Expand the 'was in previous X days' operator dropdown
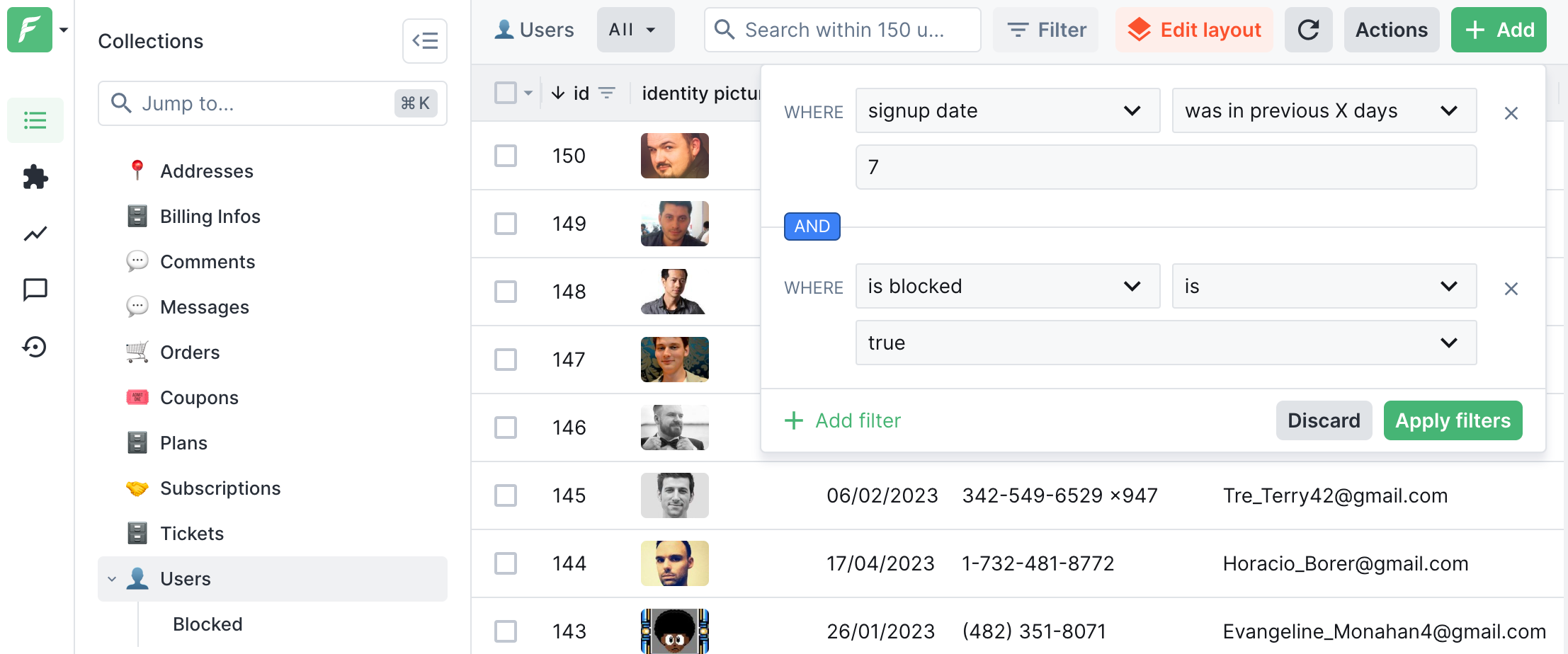Viewport: 1568px width, 654px height. click(1324, 110)
